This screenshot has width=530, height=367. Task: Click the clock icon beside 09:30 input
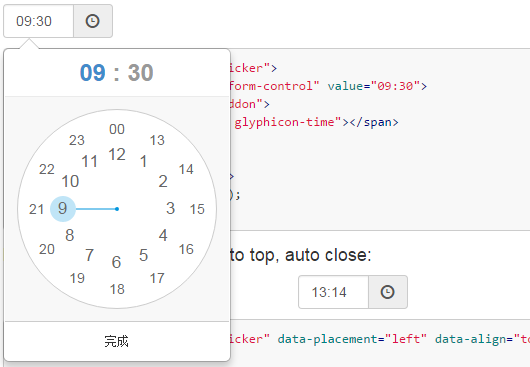point(93,21)
